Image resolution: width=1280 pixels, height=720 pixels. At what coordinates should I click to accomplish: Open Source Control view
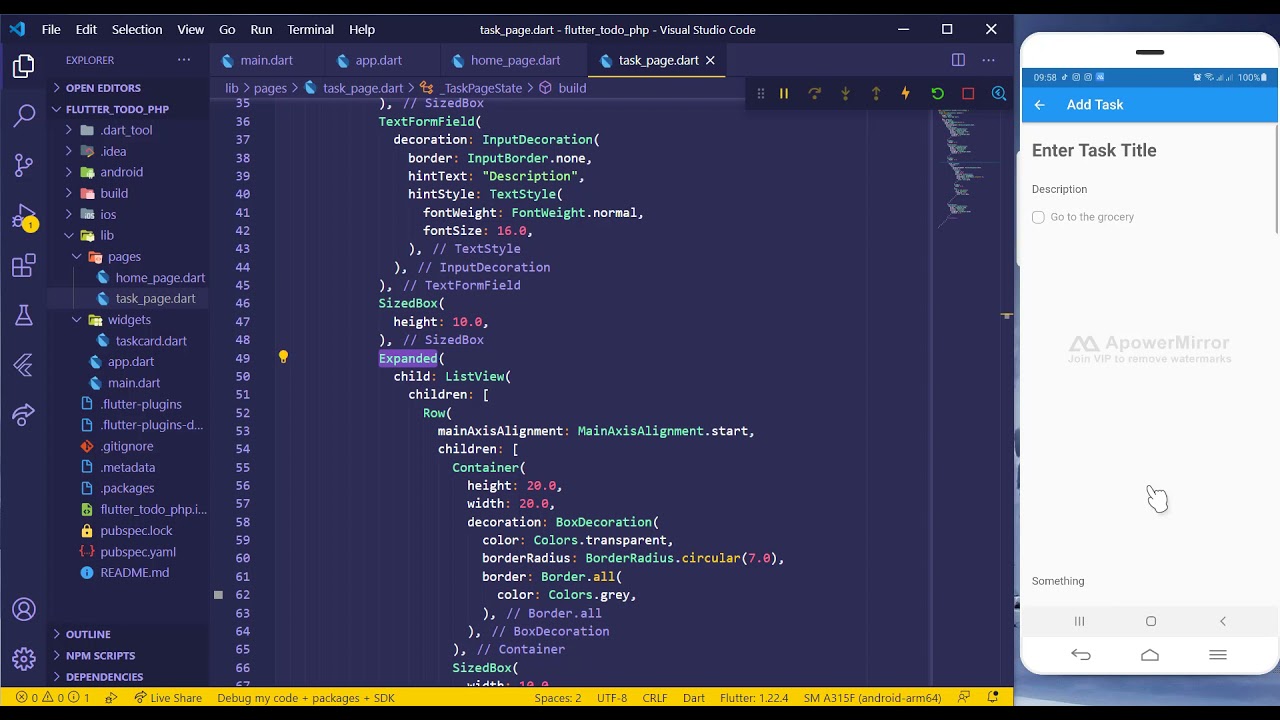pos(24,166)
